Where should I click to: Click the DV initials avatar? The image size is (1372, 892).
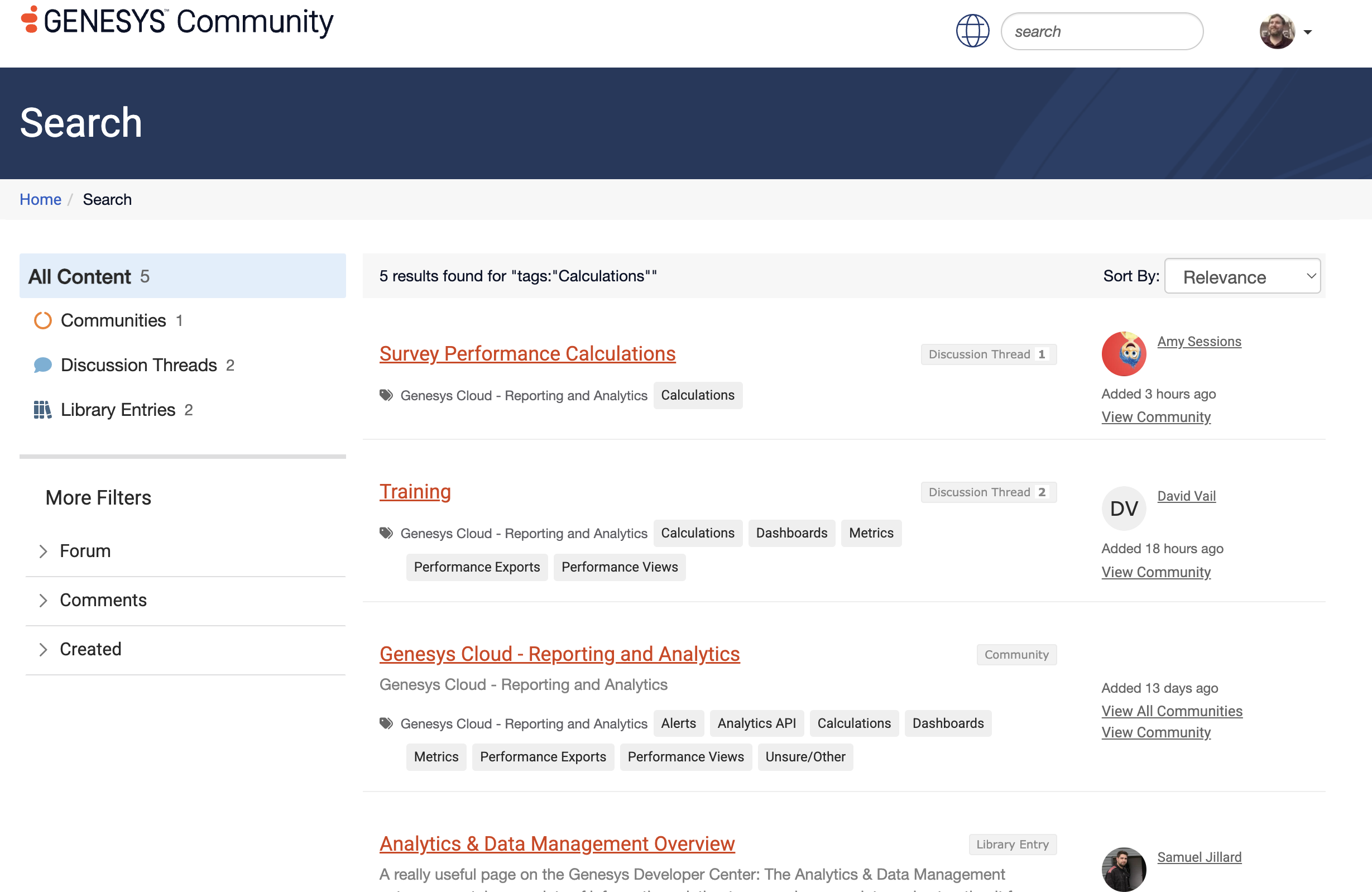pyautogui.click(x=1123, y=509)
